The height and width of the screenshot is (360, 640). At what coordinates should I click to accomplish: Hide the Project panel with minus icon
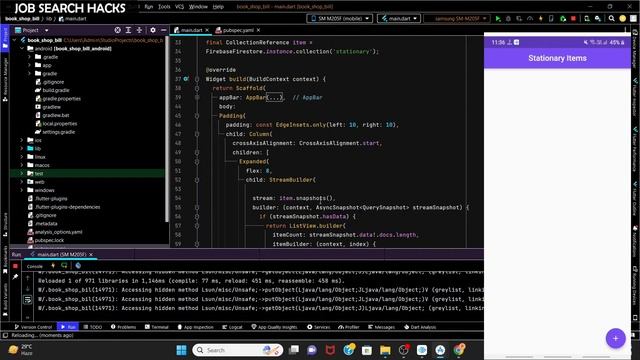(163, 30)
